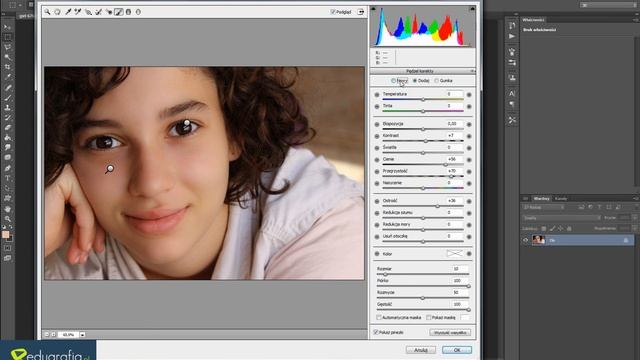Click the Rozmiar slider handle
640x360 pixels.
click(x=385, y=274)
